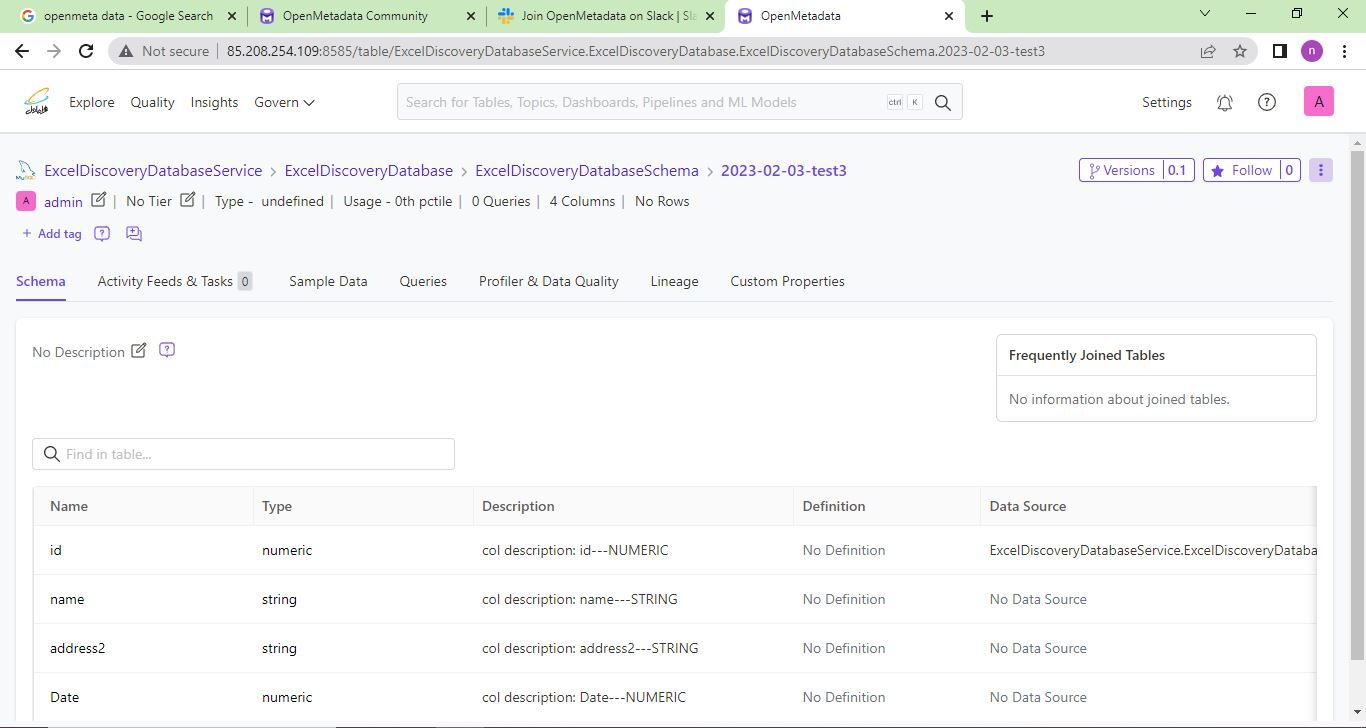Expand the Govern dropdown menu
1366x728 pixels.
click(x=284, y=102)
